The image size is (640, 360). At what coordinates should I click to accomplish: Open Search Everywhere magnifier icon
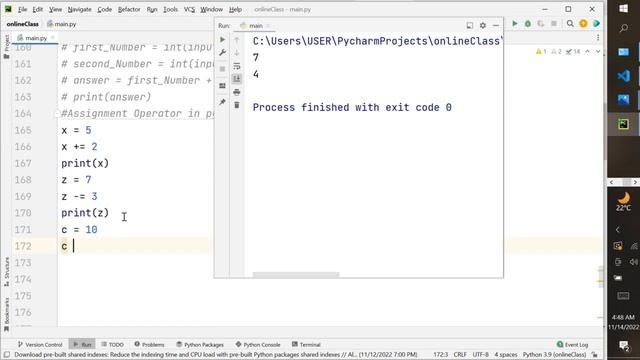tap(570, 24)
